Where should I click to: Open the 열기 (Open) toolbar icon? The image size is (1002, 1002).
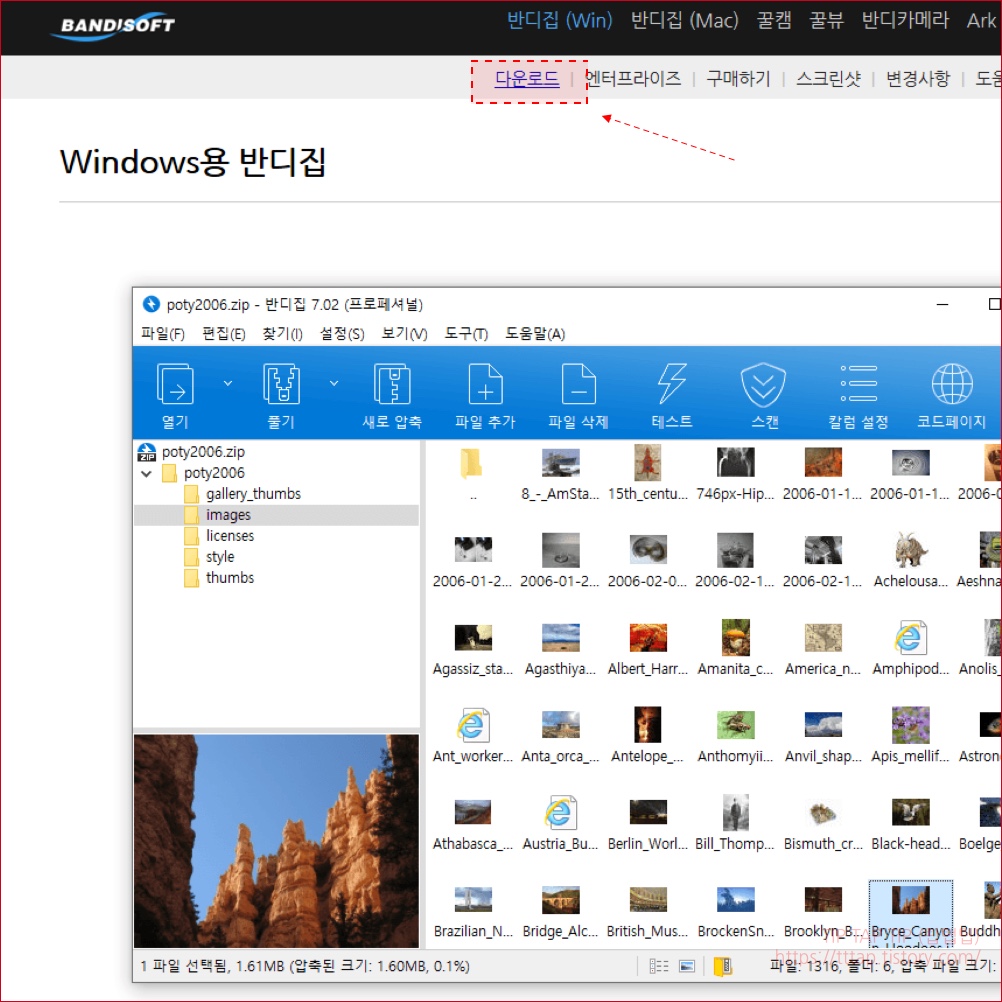[x=175, y=385]
